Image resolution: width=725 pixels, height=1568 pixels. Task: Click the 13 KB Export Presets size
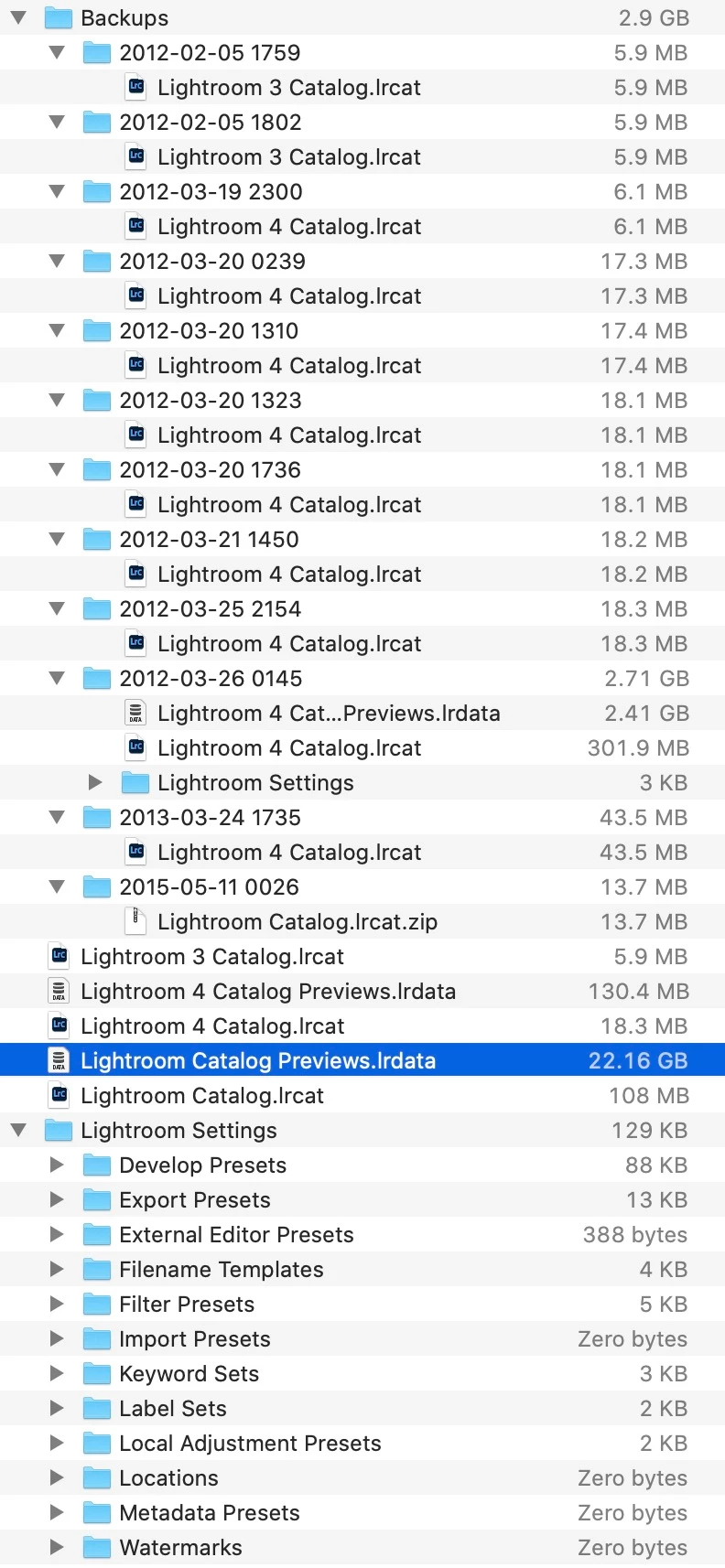tap(656, 1200)
